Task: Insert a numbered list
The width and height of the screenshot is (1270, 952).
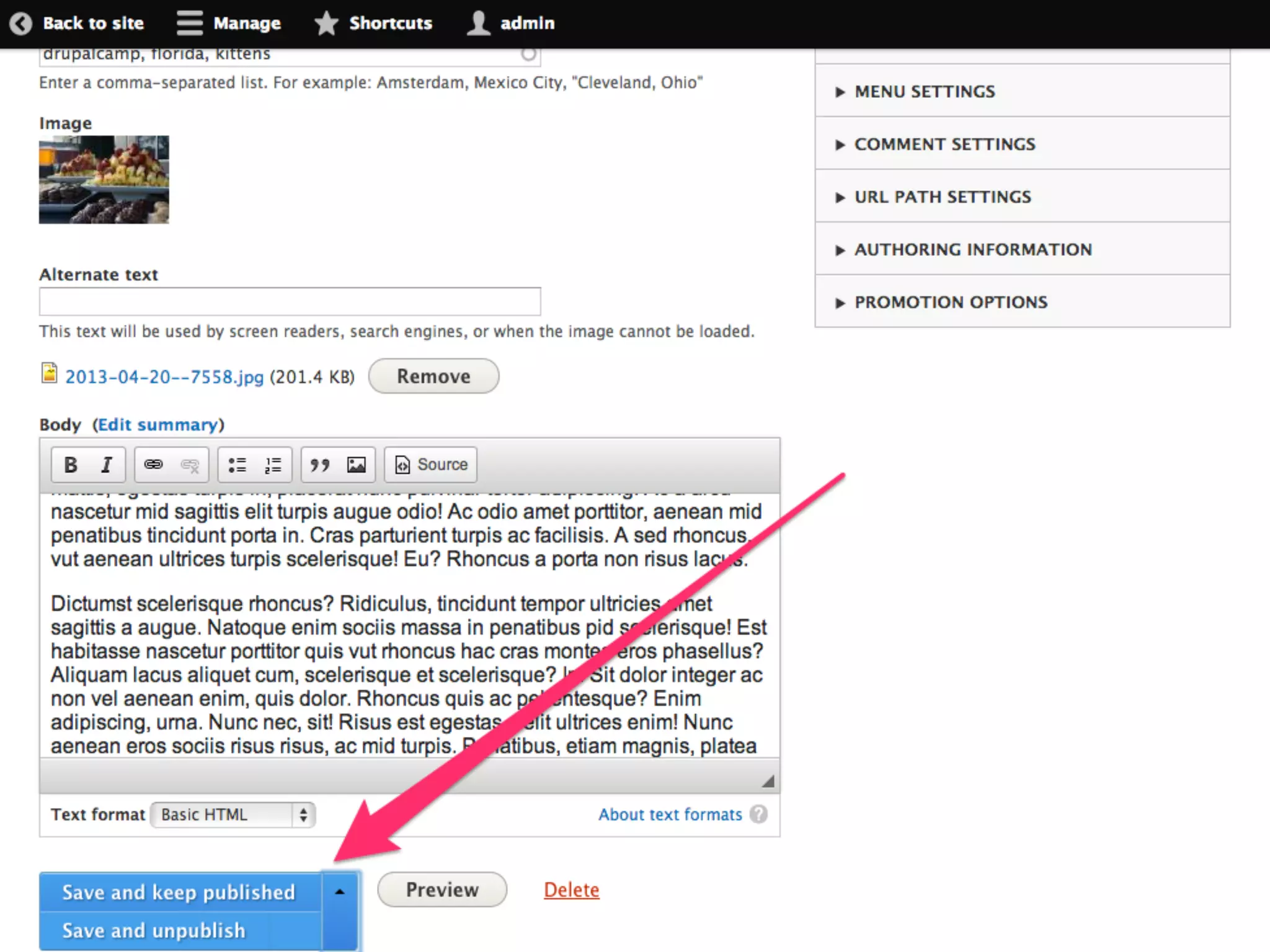Action: [273, 464]
